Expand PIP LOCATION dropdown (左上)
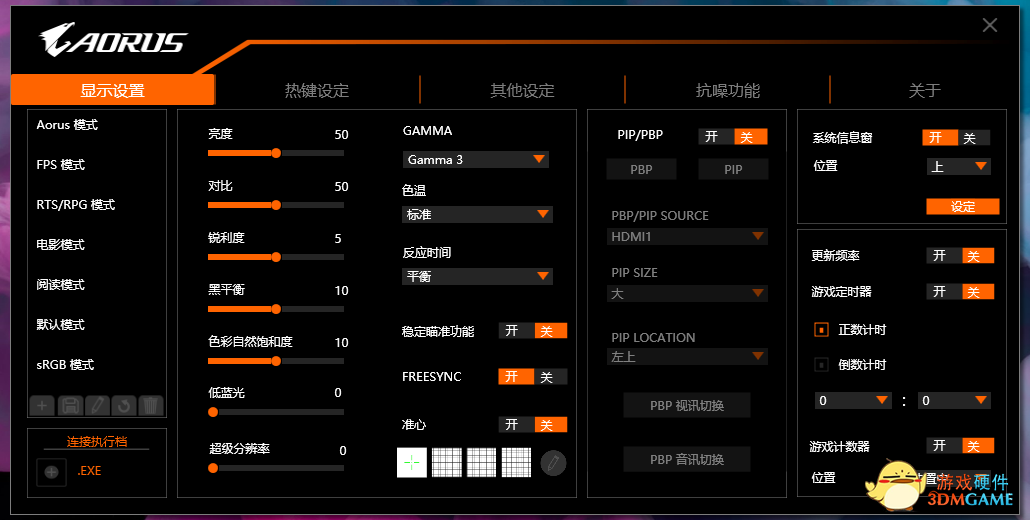 [x=687, y=357]
